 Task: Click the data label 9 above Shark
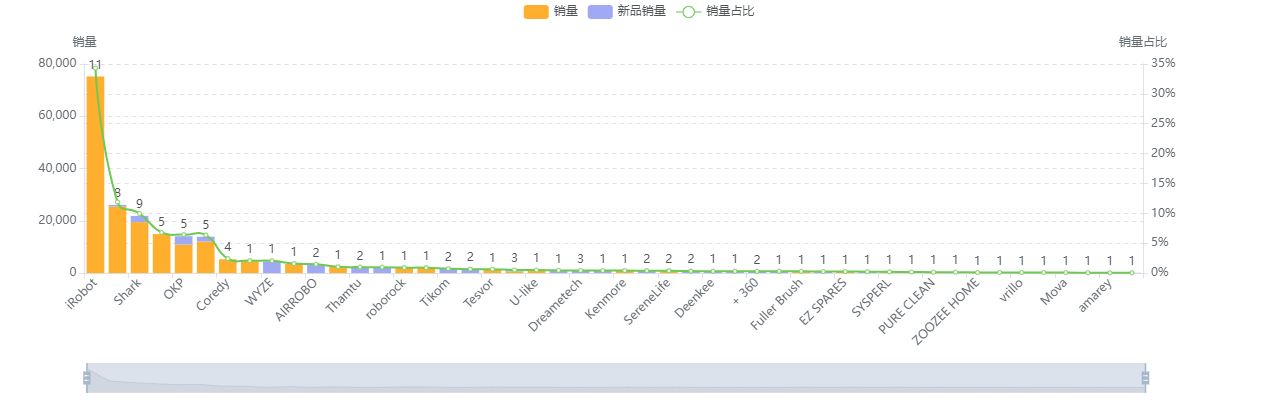point(139,204)
